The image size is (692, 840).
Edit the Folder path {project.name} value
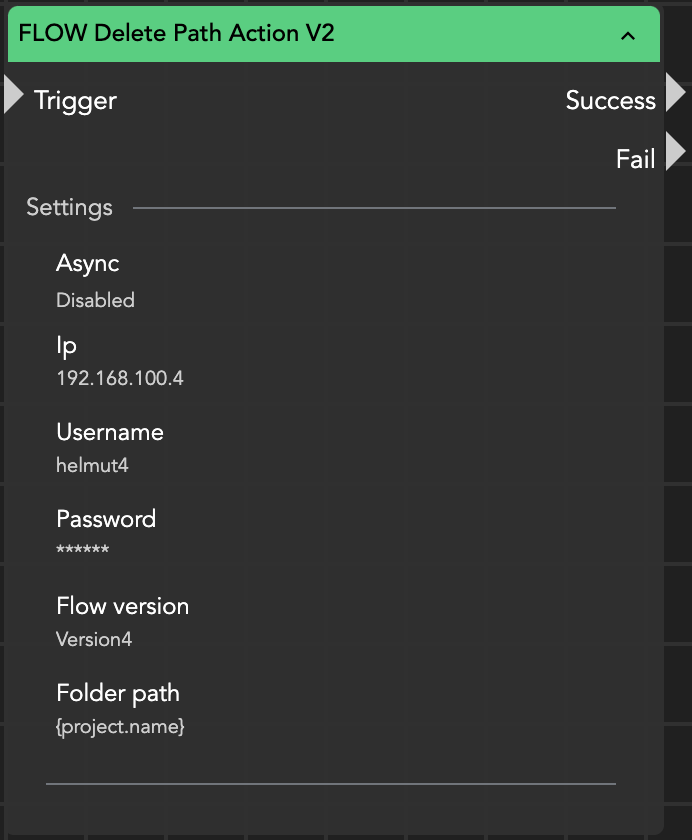[120, 727]
